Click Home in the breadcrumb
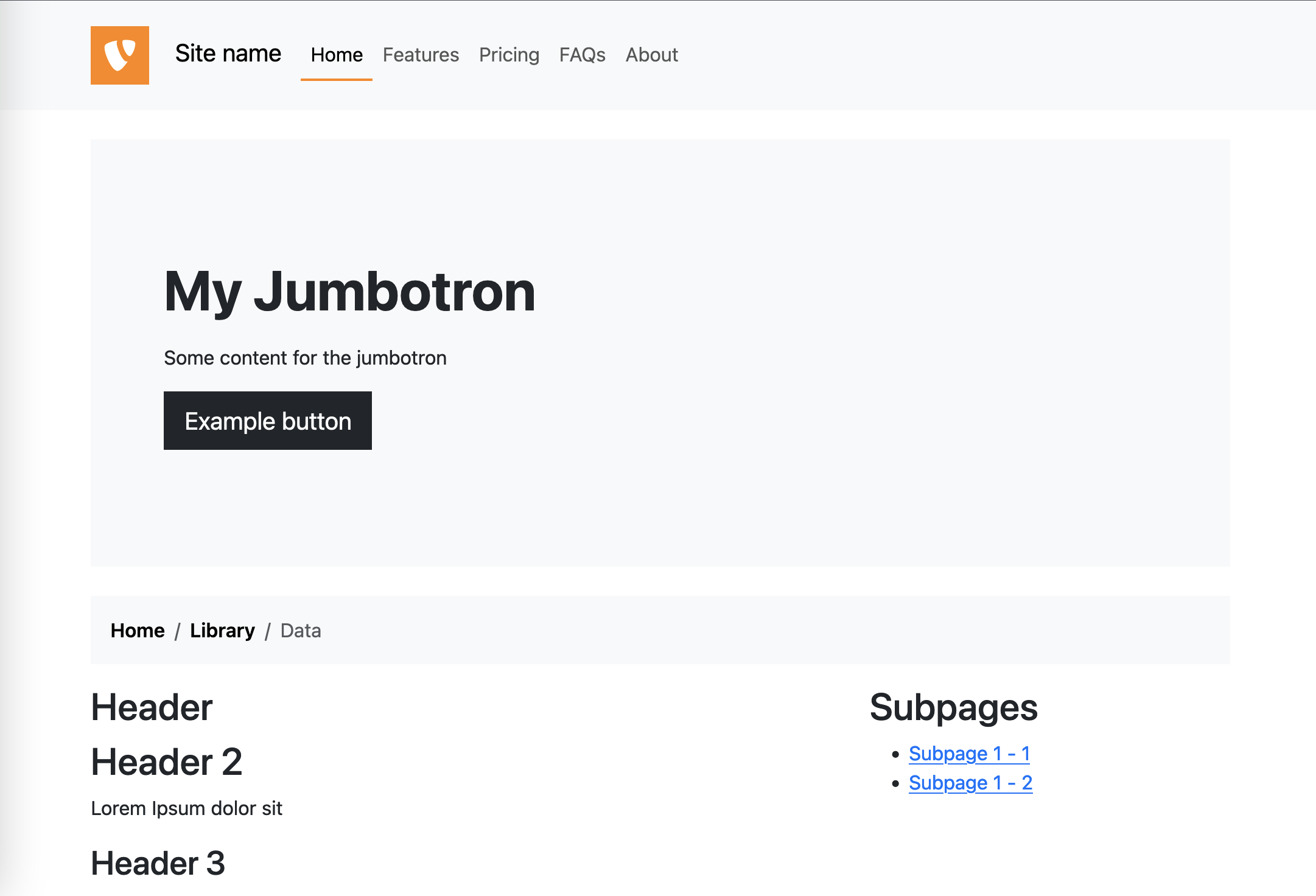1316x896 pixels. [x=138, y=631]
